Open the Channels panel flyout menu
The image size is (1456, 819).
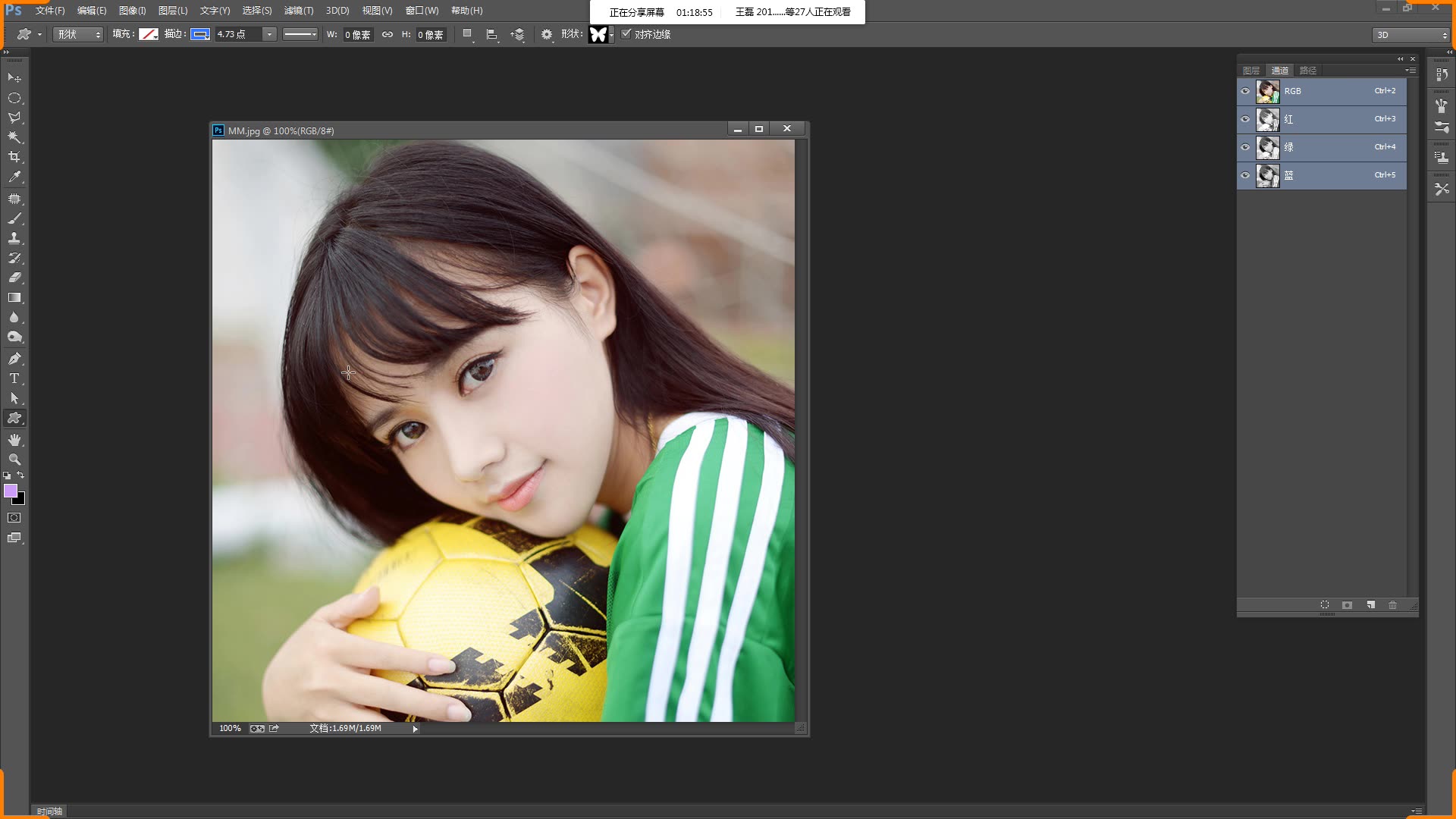coord(1410,70)
